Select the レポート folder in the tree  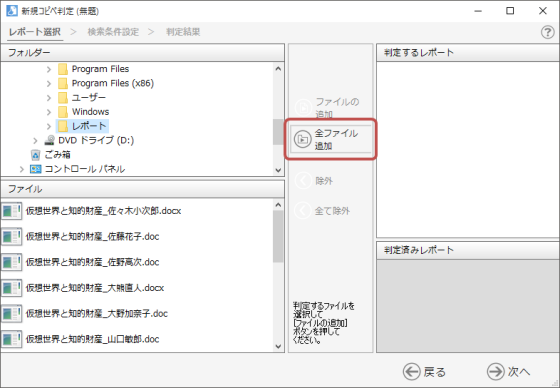tap(89, 126)
